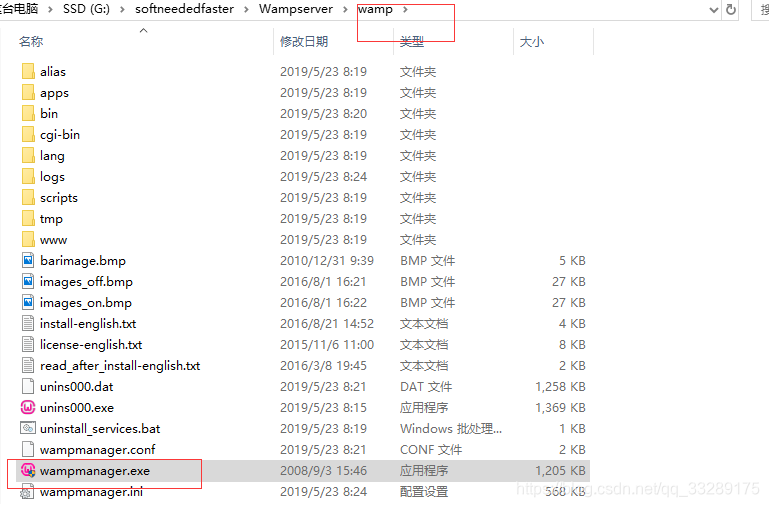Viewport: 769px width, 507px height.
Task: Select the lang folder icon
Action: [x=28, y=155]
